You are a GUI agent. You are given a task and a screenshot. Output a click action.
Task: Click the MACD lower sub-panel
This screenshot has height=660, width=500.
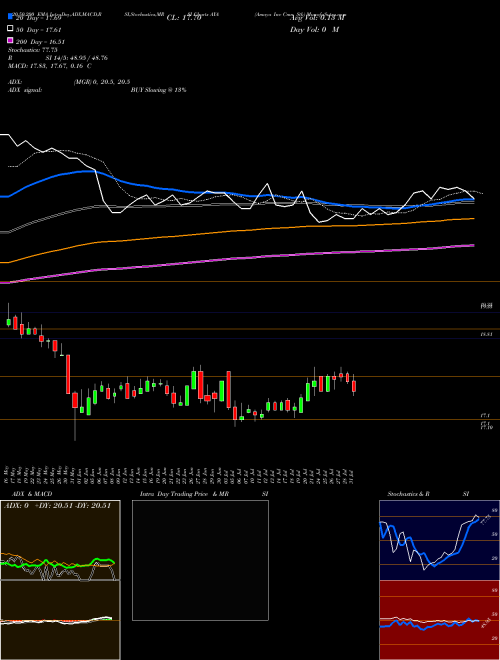(60, 620)
